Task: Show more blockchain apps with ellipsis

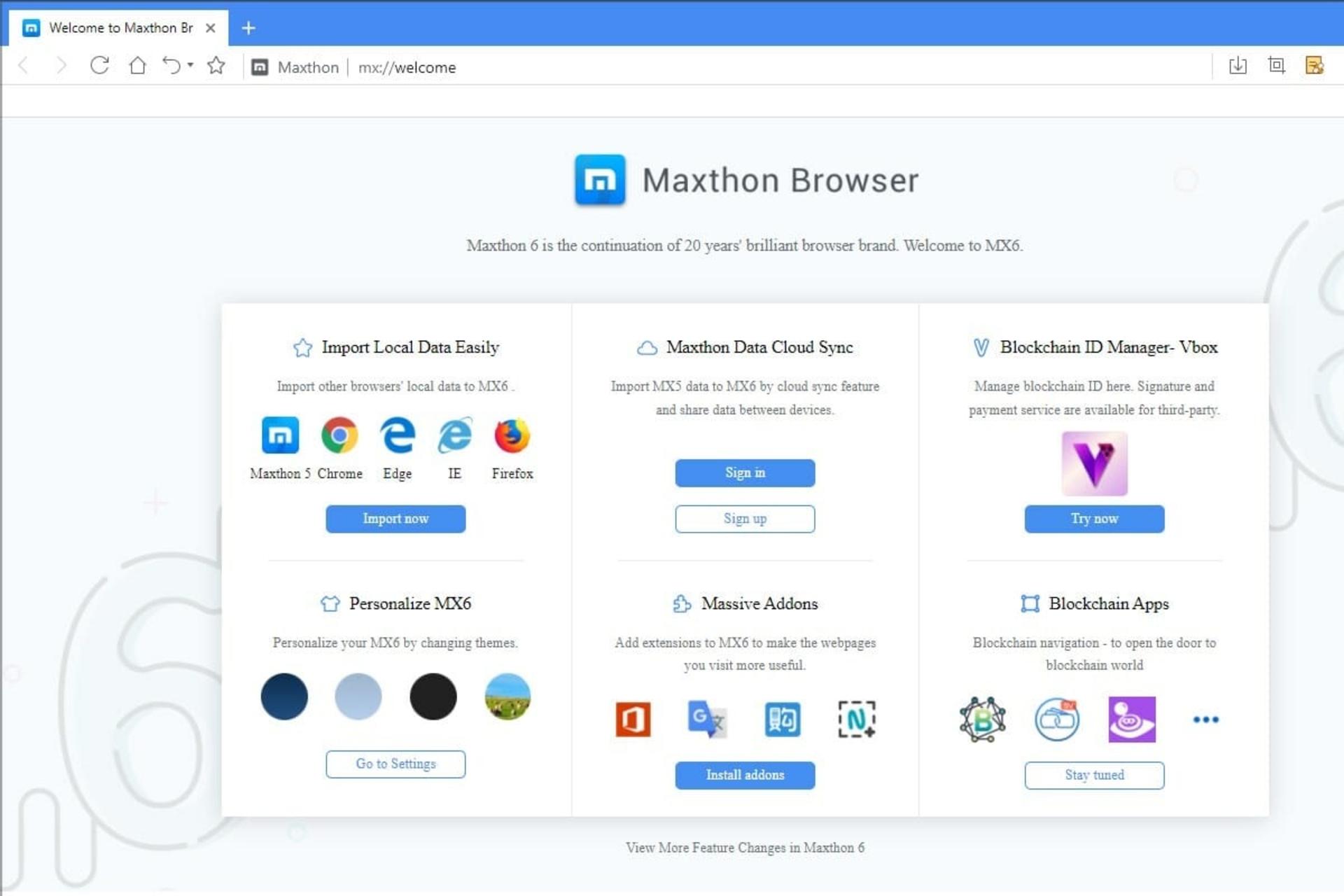Action: (x=1205, y=719)
